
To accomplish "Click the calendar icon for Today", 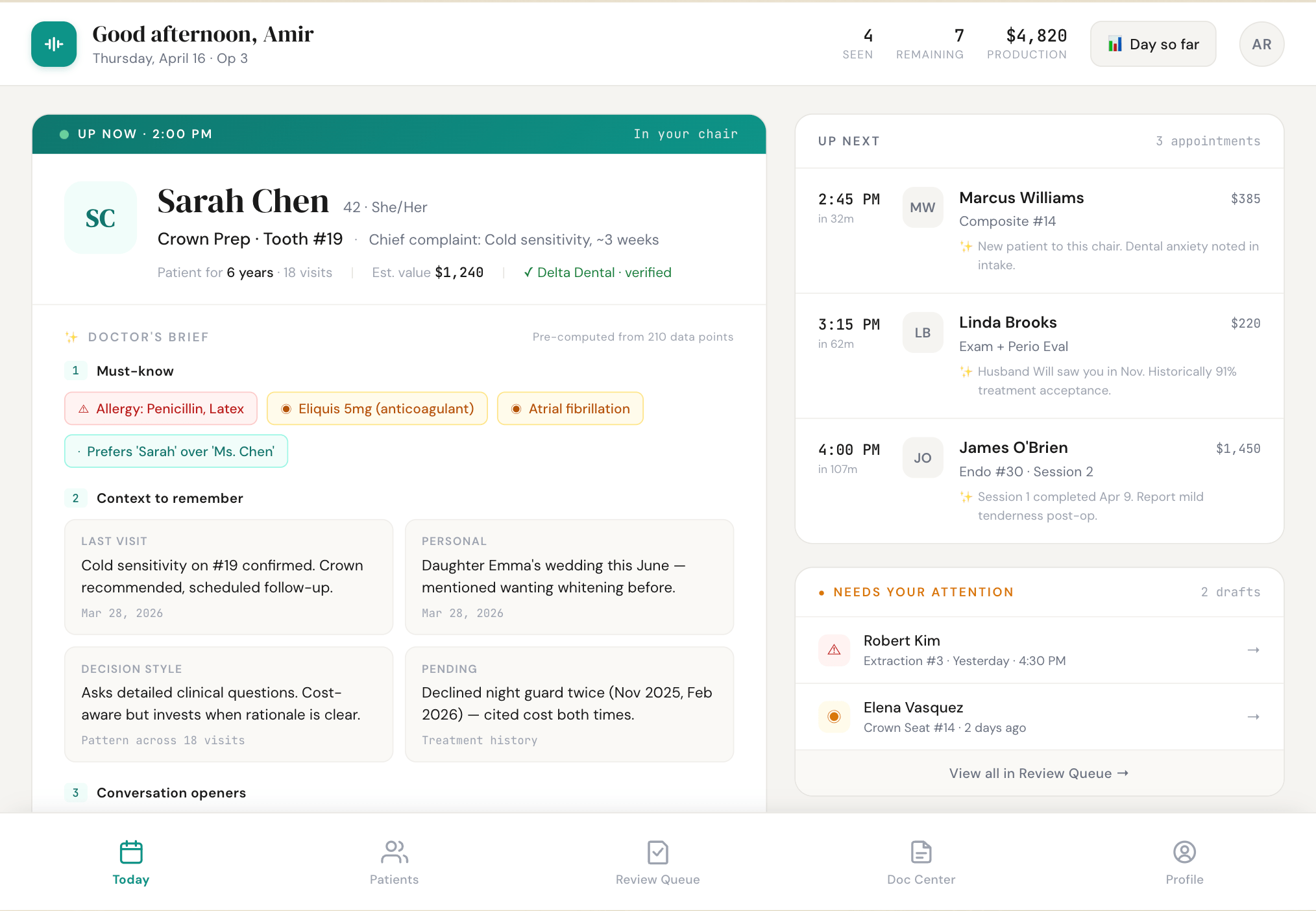I will tap(131, 852).
